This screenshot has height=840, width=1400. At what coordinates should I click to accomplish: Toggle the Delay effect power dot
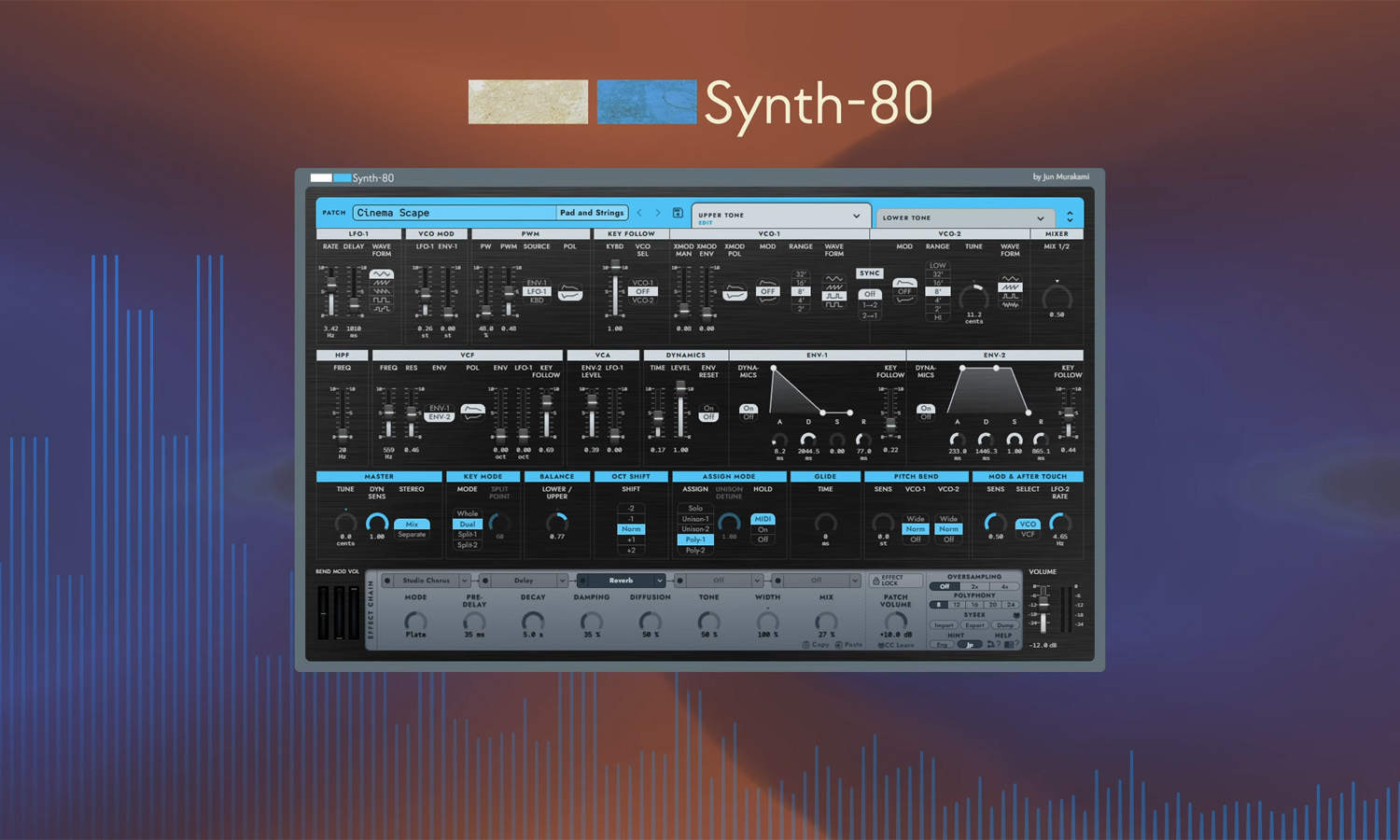484,581
